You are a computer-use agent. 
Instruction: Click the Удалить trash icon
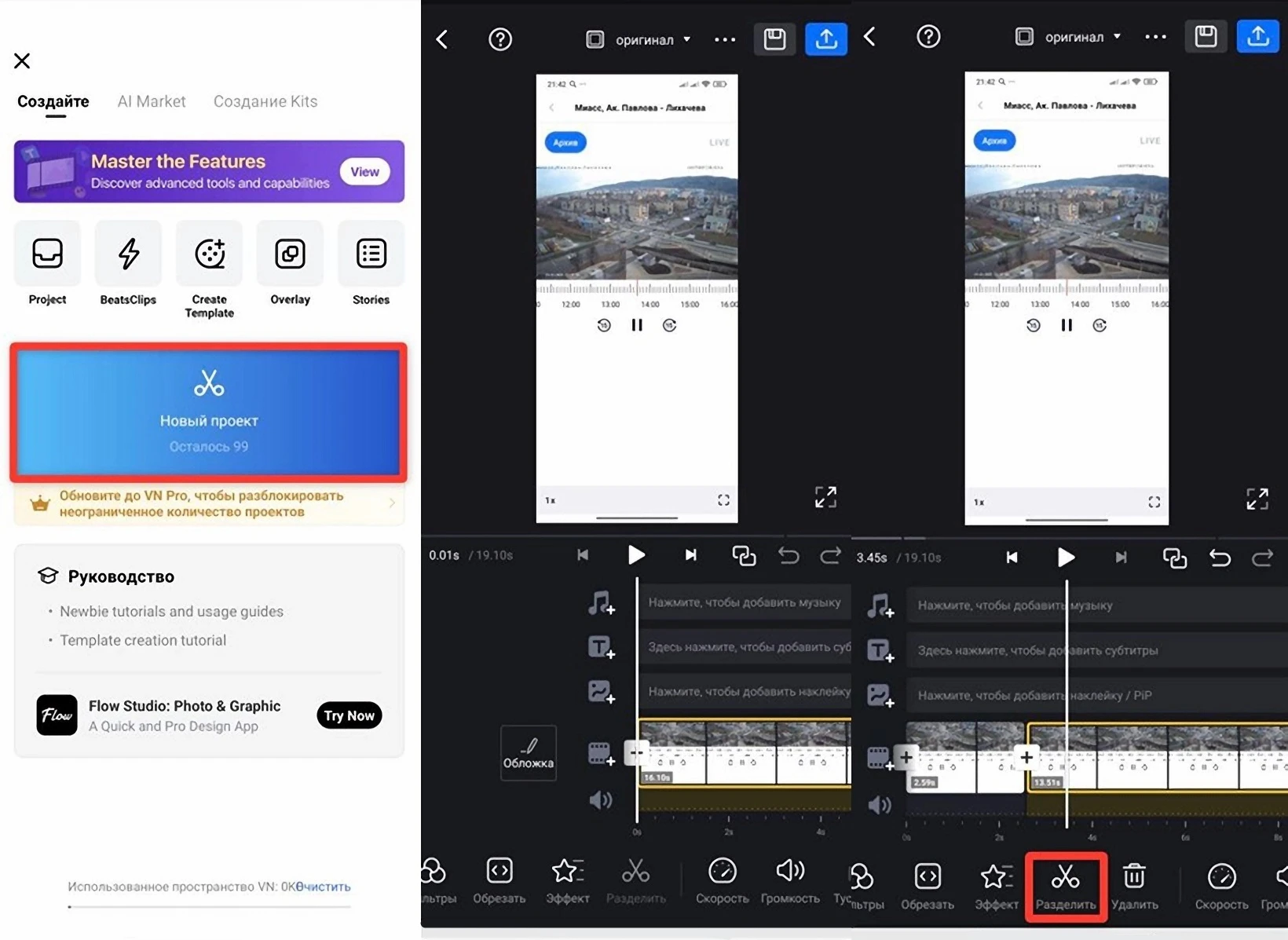1134,886
